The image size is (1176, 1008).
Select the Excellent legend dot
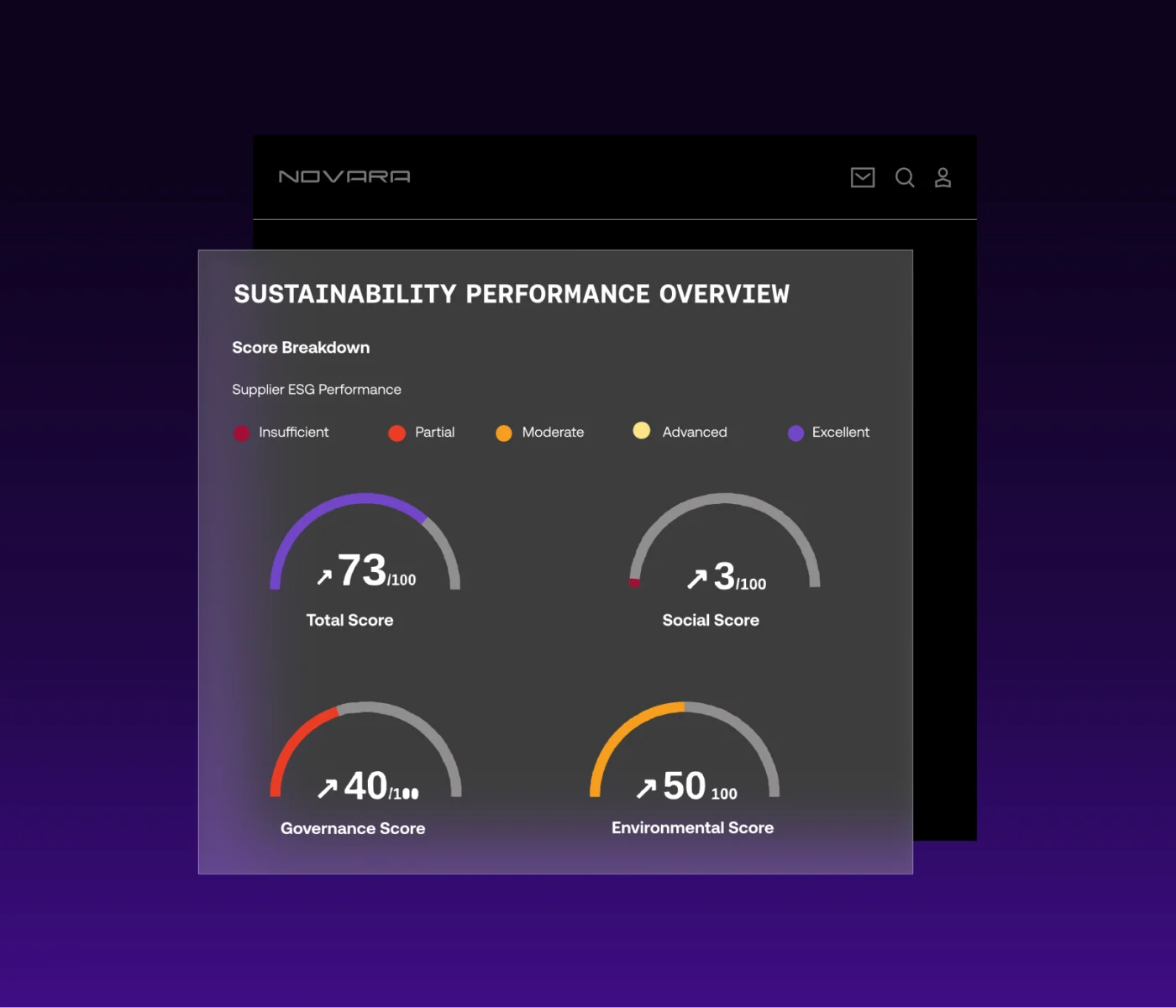click(795, 433)
